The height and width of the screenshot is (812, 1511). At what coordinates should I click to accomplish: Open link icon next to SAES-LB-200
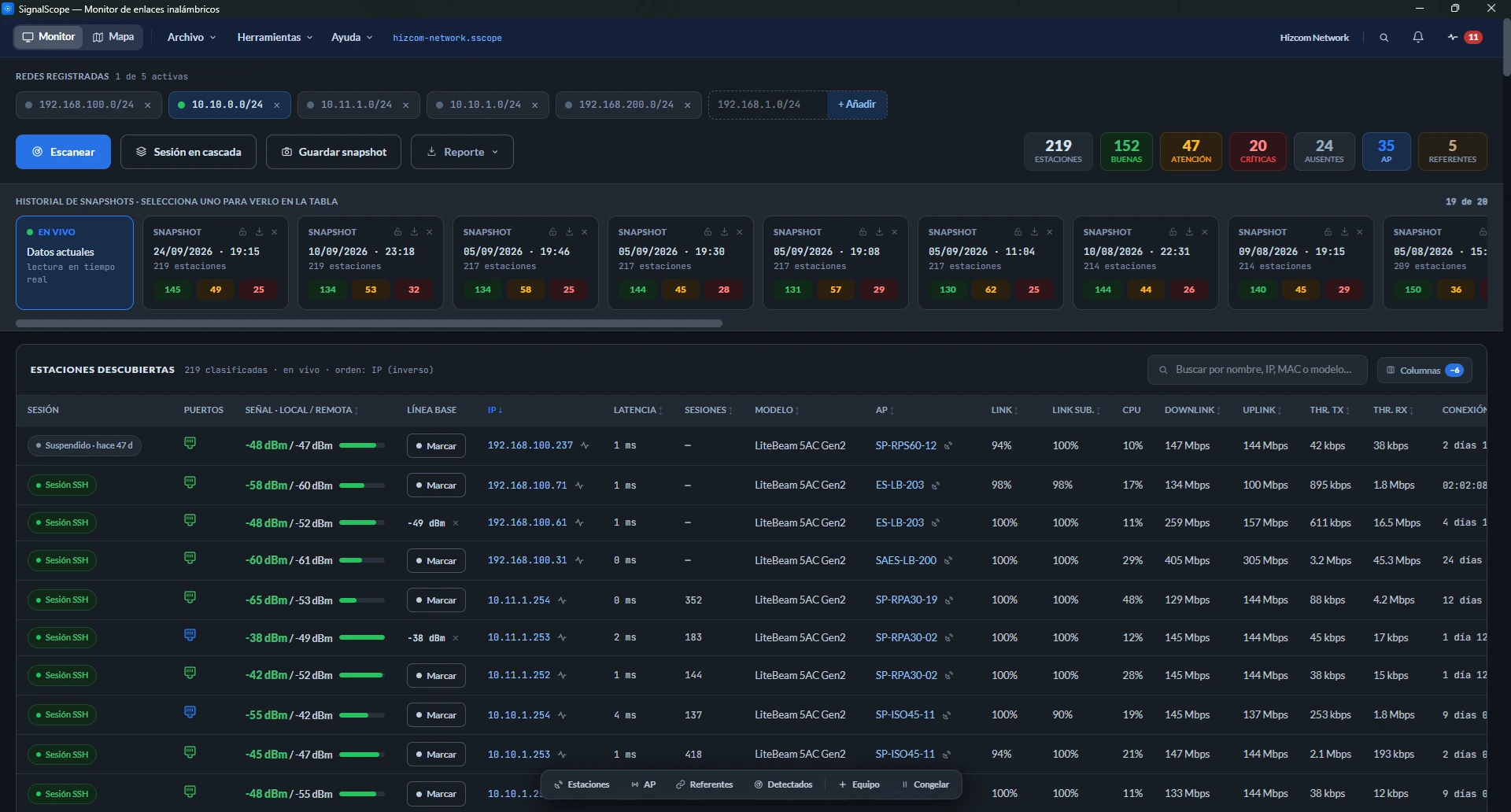[948, 561]
